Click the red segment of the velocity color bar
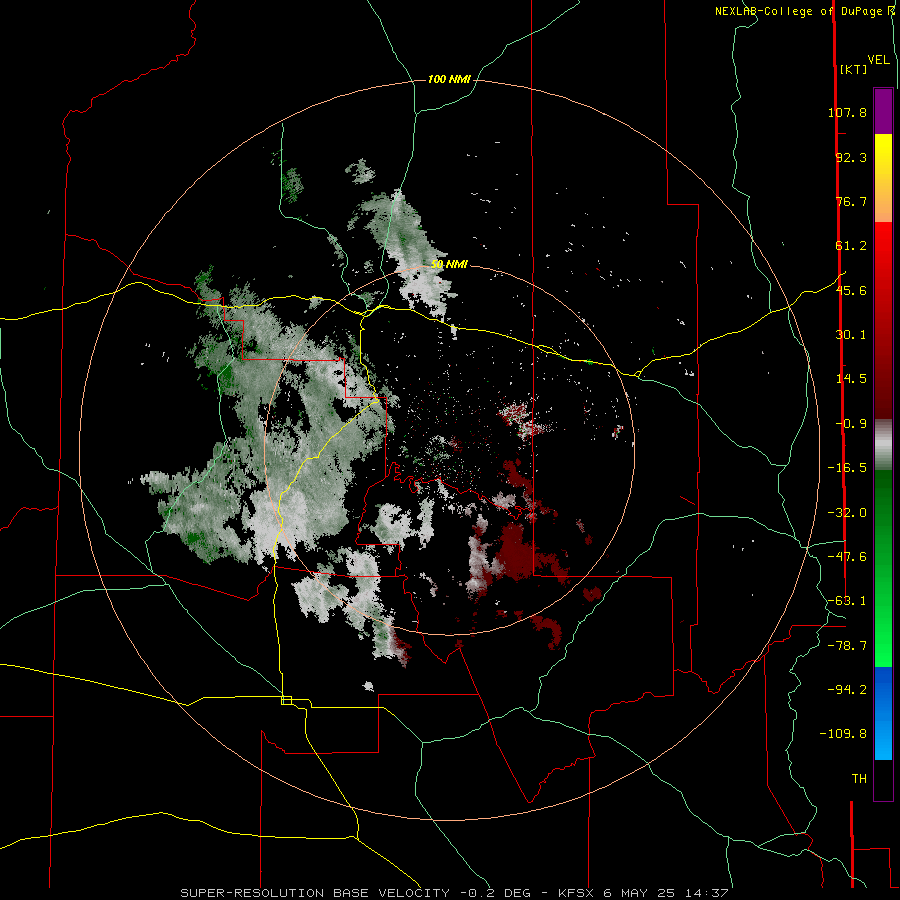This screenshot has width=900, height=900. (x=883, y=320)
